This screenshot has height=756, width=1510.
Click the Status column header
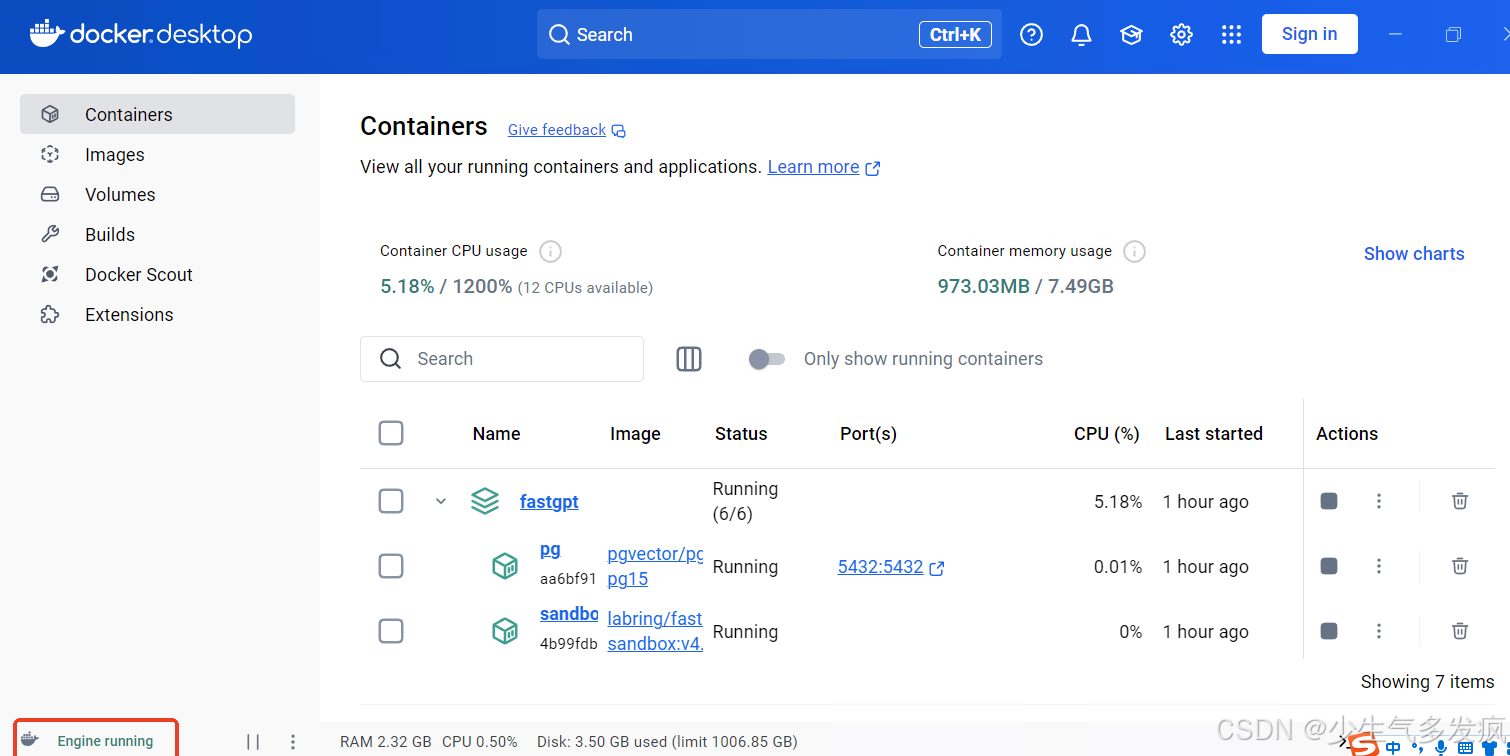pos(741,434)
